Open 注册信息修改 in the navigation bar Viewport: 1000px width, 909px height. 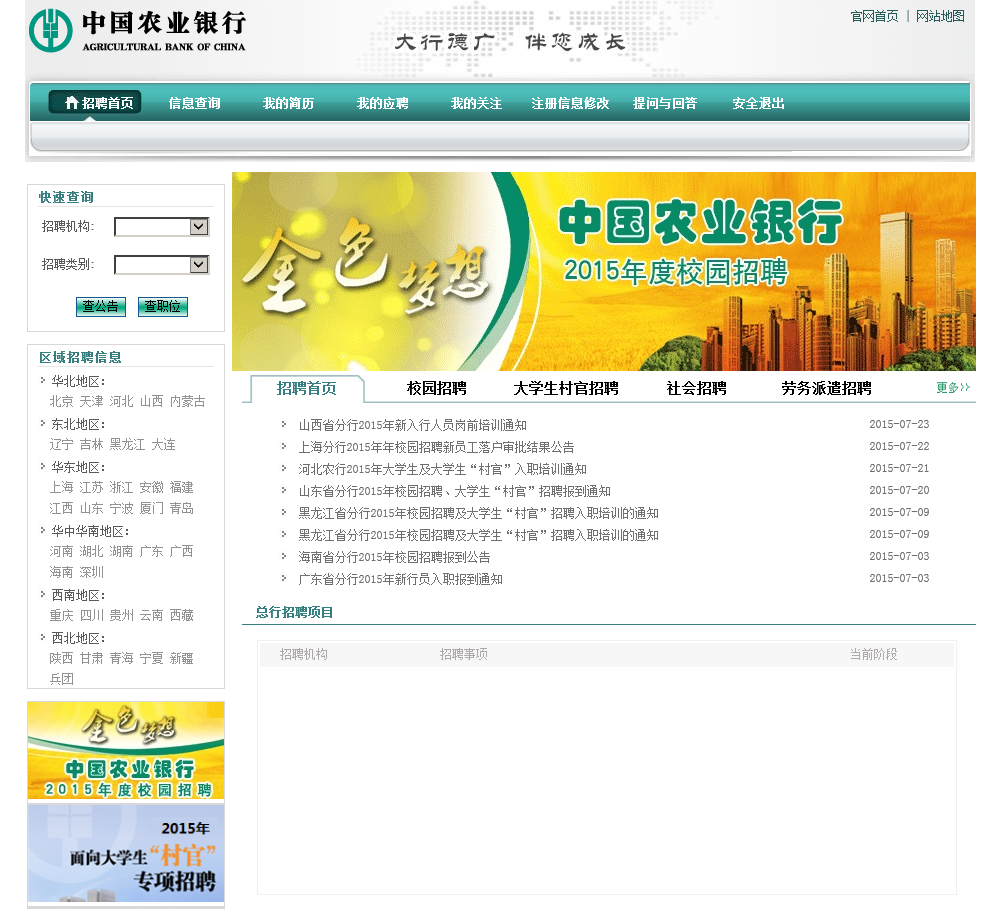(x=570, y=103)
